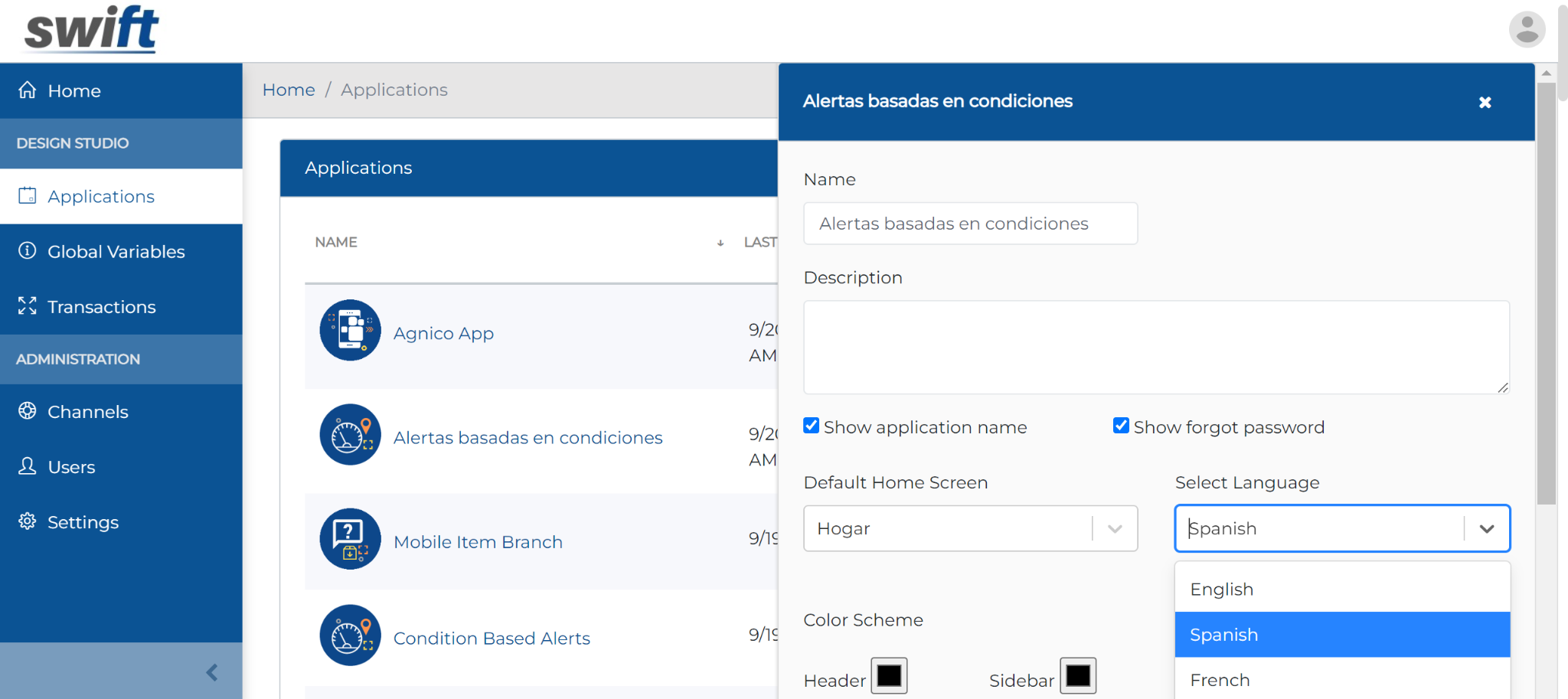This screenshot has height=699, width=1568.
Task: Open Channels via the globe icon
Action: coord(27,411)
